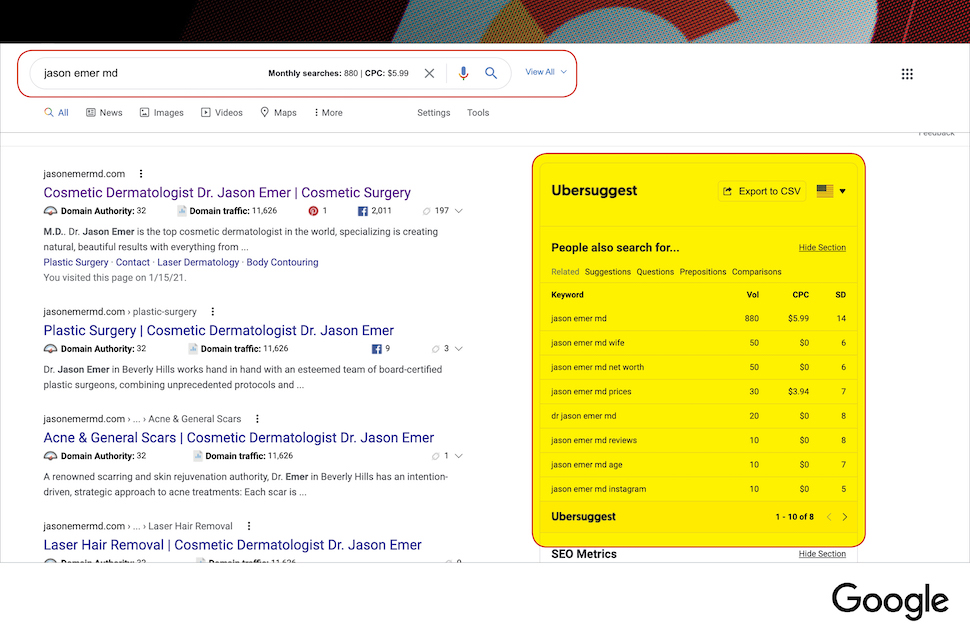Screen dimensions: 970x639
Task: Open the Google apps grid
Action: pos(907,74)
